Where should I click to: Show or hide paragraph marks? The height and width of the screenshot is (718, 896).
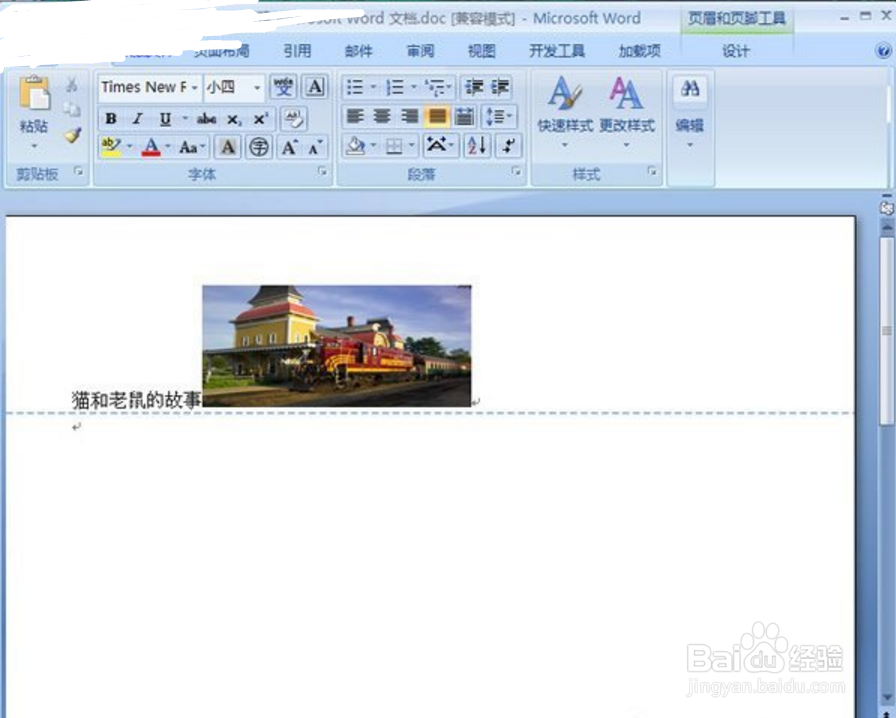coord(508,145)
